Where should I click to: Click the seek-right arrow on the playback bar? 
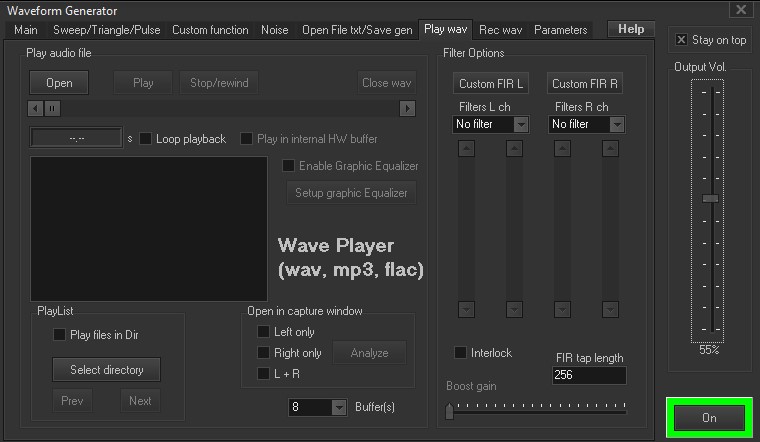point(407,109)
